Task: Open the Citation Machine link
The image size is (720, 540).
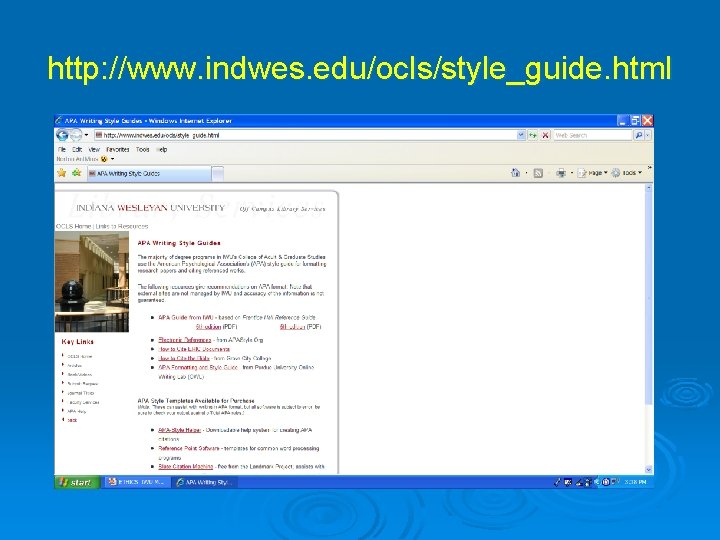Action: coord(186,467)
